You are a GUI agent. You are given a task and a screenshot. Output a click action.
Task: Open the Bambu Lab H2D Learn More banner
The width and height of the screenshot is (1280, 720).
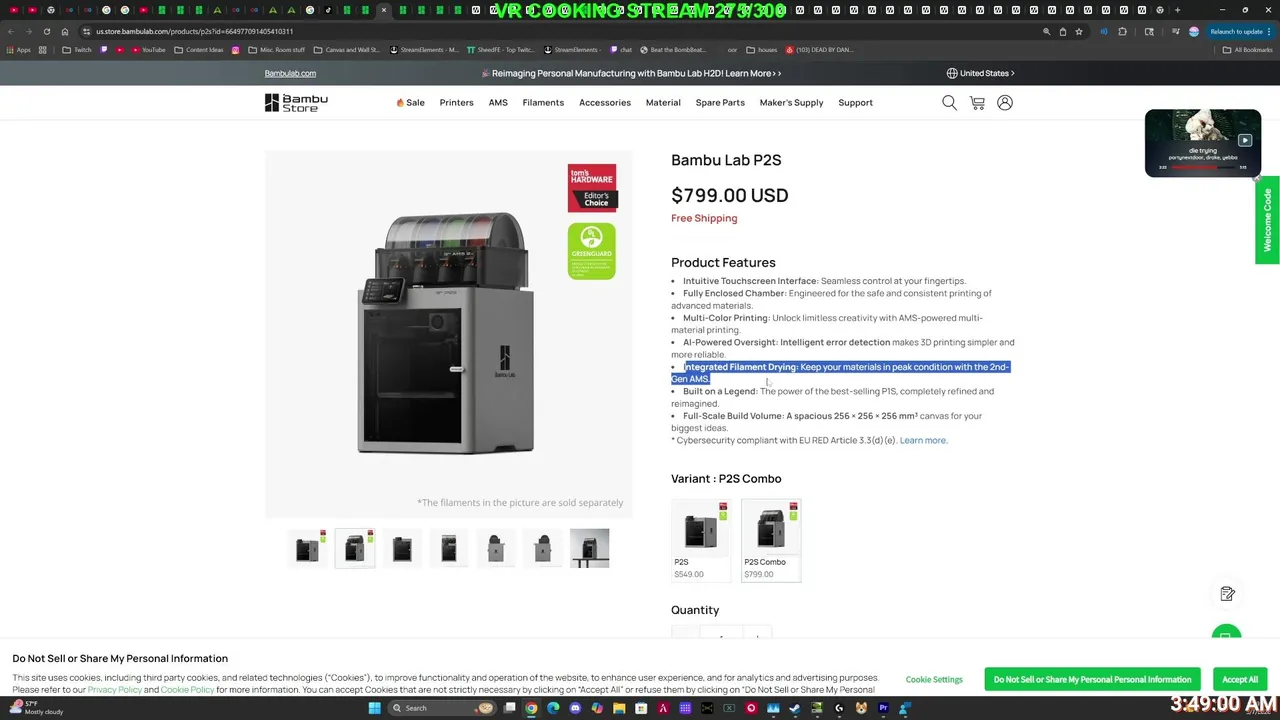coord(631,73)
